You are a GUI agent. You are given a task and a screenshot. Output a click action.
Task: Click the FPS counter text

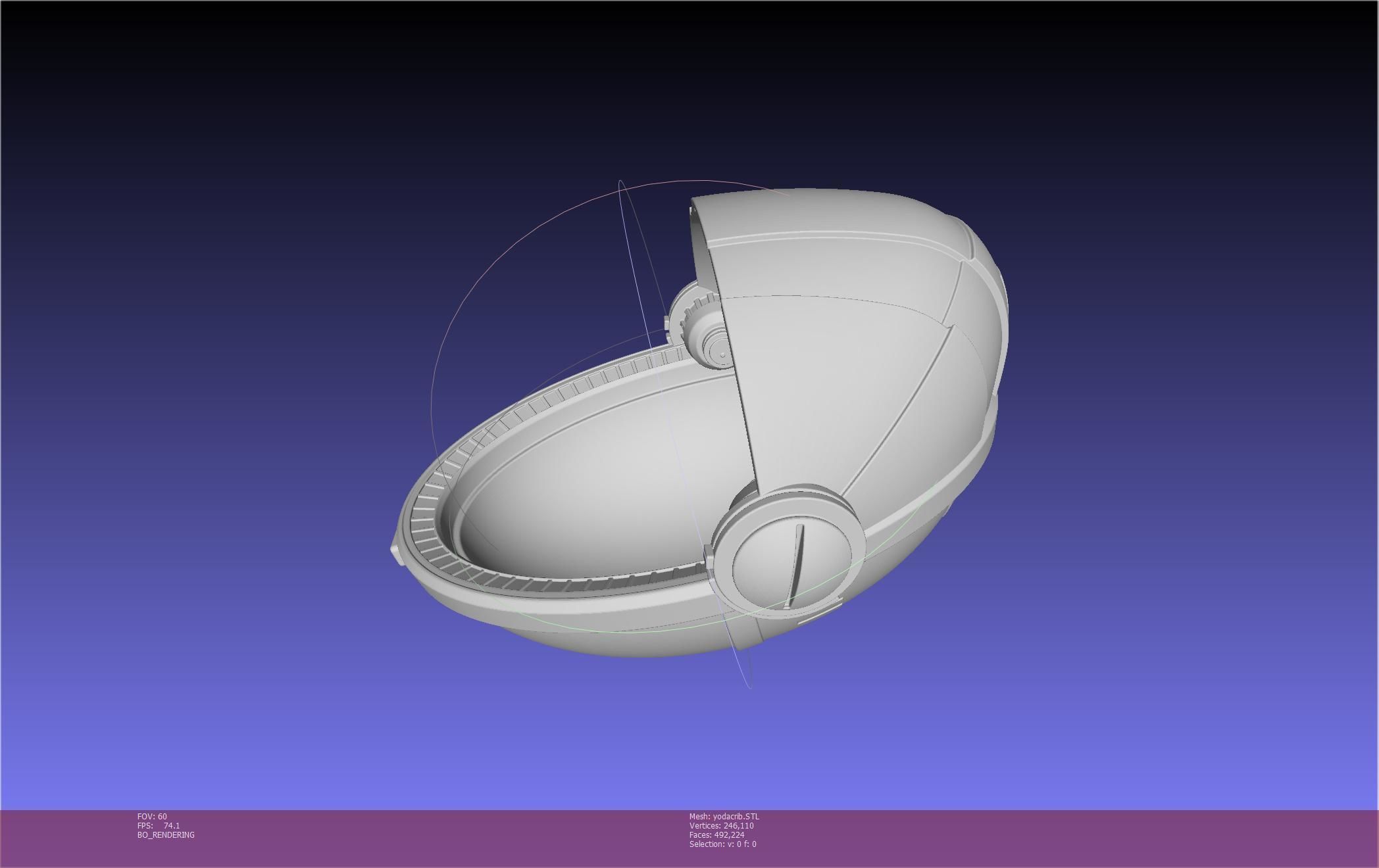point(158,826)
